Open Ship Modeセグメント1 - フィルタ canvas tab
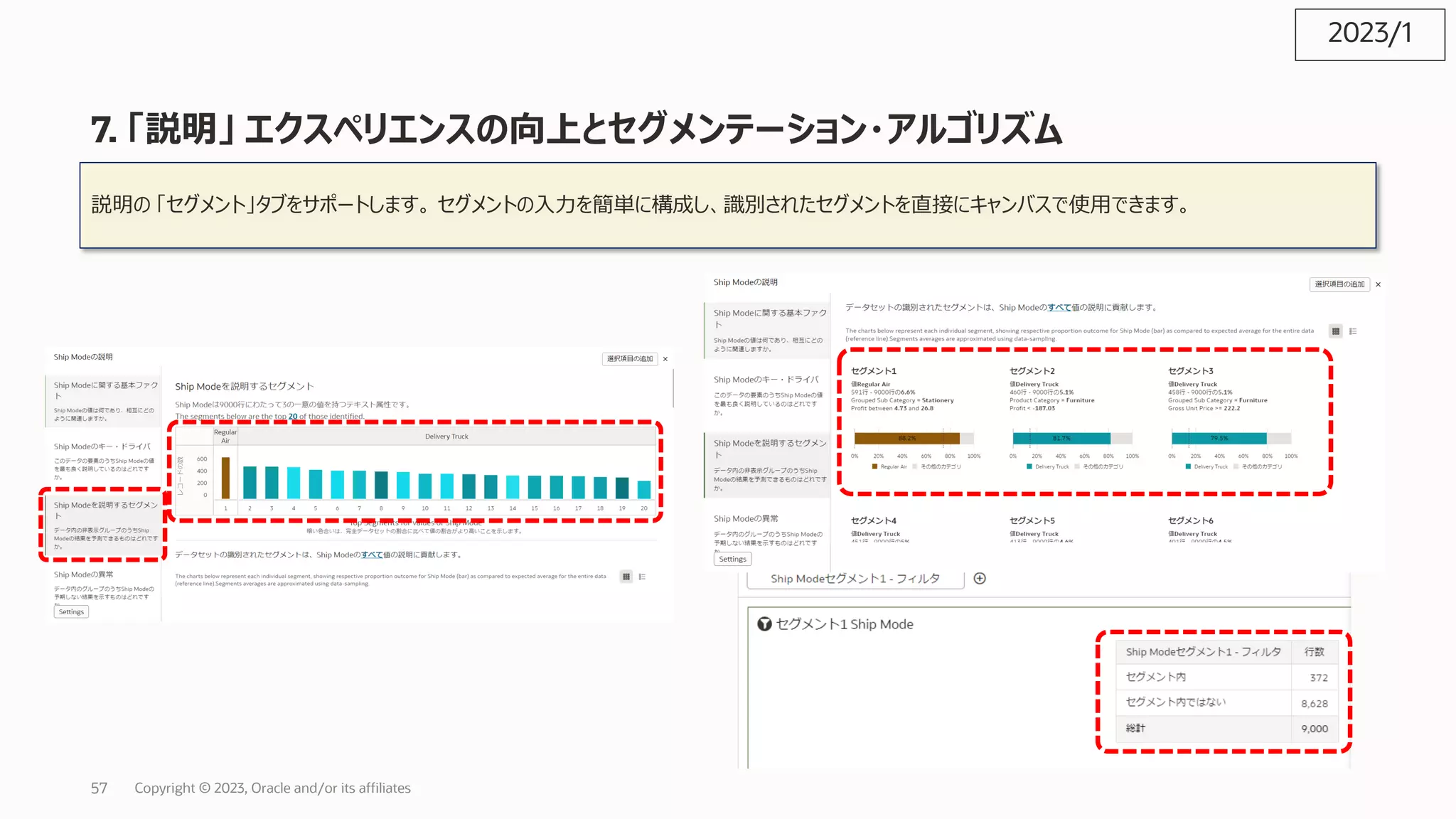The height and width of the screenshot is (819, 1456). pyautogui.click(x=855, y=579)
